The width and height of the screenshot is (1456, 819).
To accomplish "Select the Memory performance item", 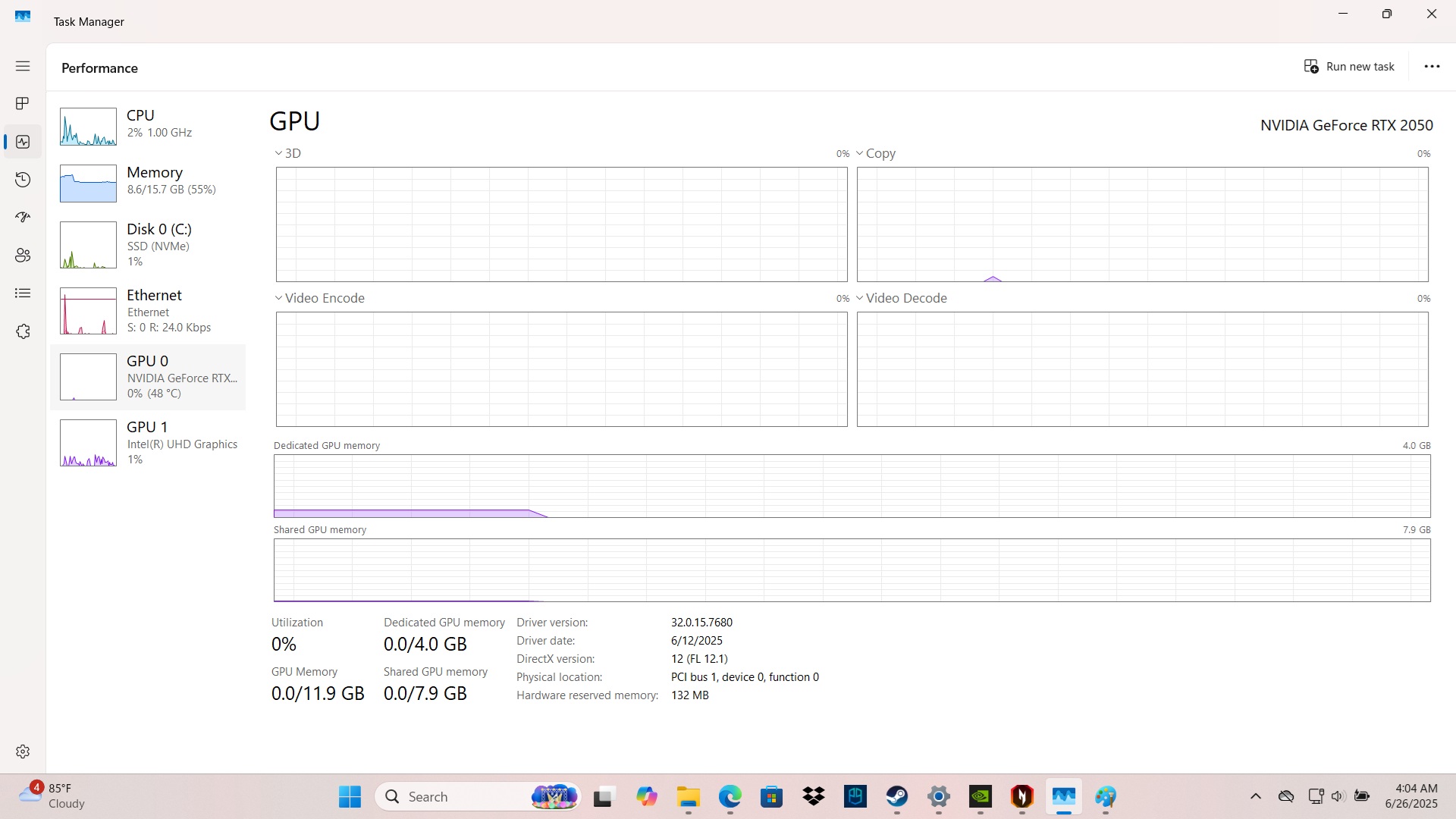I will [x=149, y=183].
